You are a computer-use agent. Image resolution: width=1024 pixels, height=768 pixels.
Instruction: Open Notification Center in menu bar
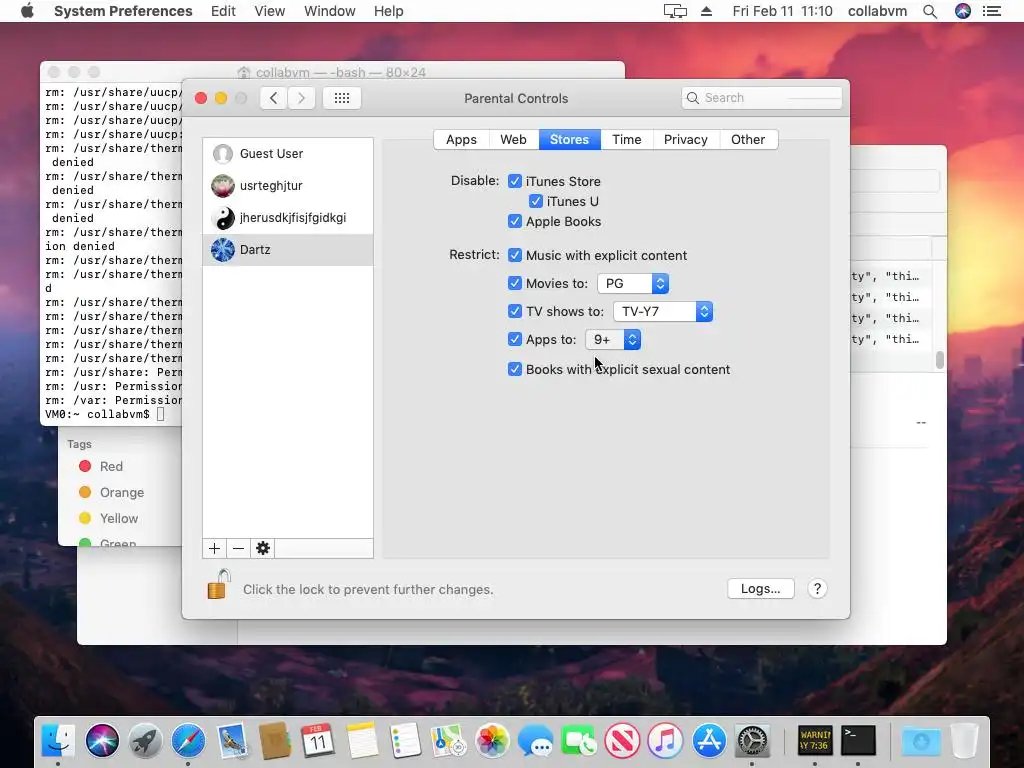pyautogui.click(x=991, y=11)
